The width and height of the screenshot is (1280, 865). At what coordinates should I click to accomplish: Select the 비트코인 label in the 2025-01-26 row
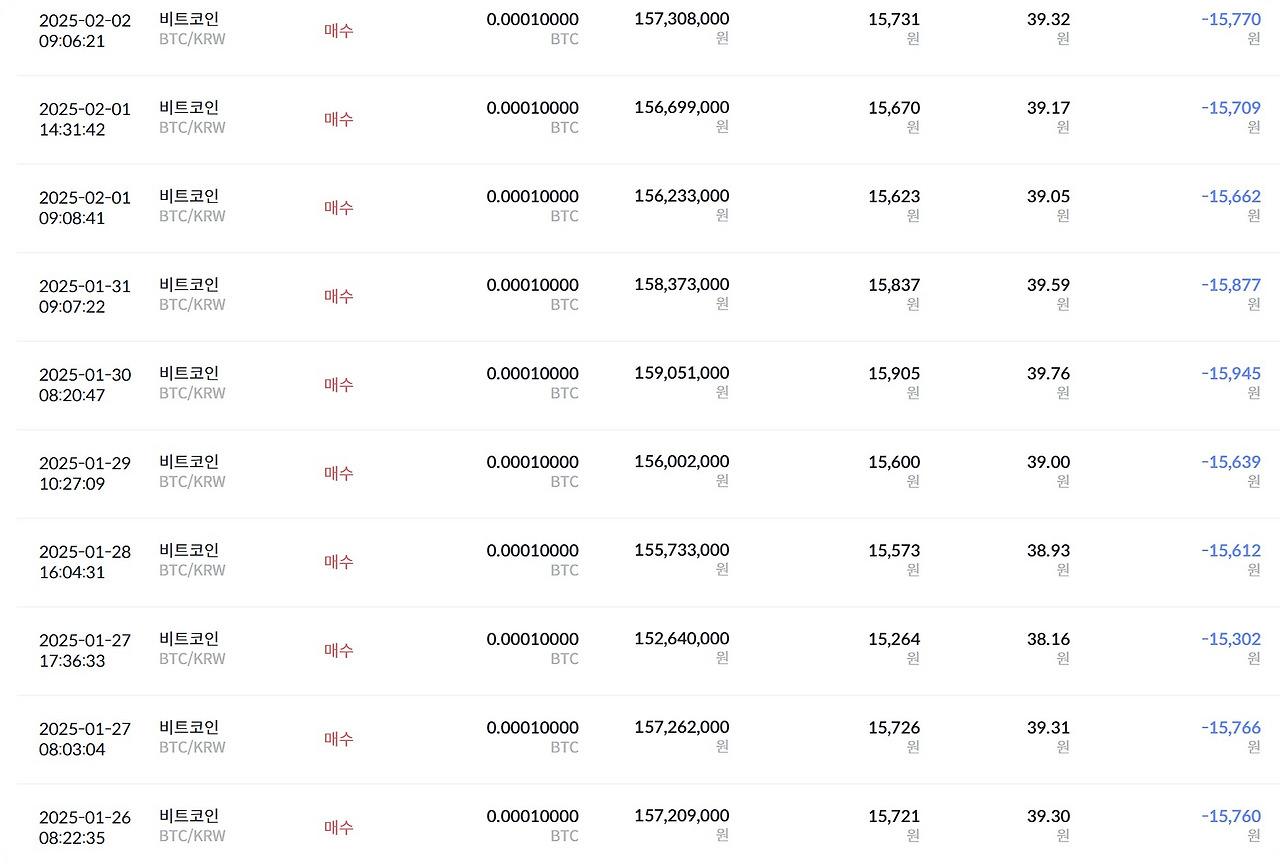[189, 815]
